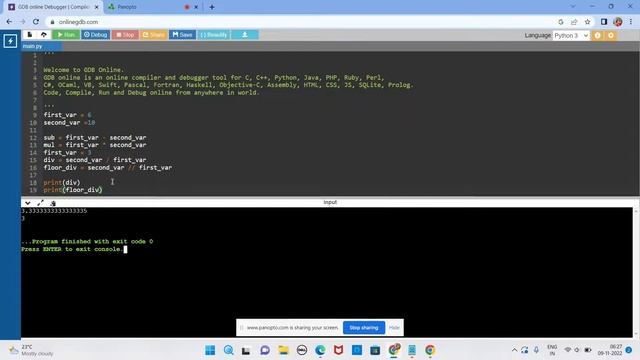Open the Dell app on taskbar
Viewport: 640px width, 360px height.
[x=302, y=350]
